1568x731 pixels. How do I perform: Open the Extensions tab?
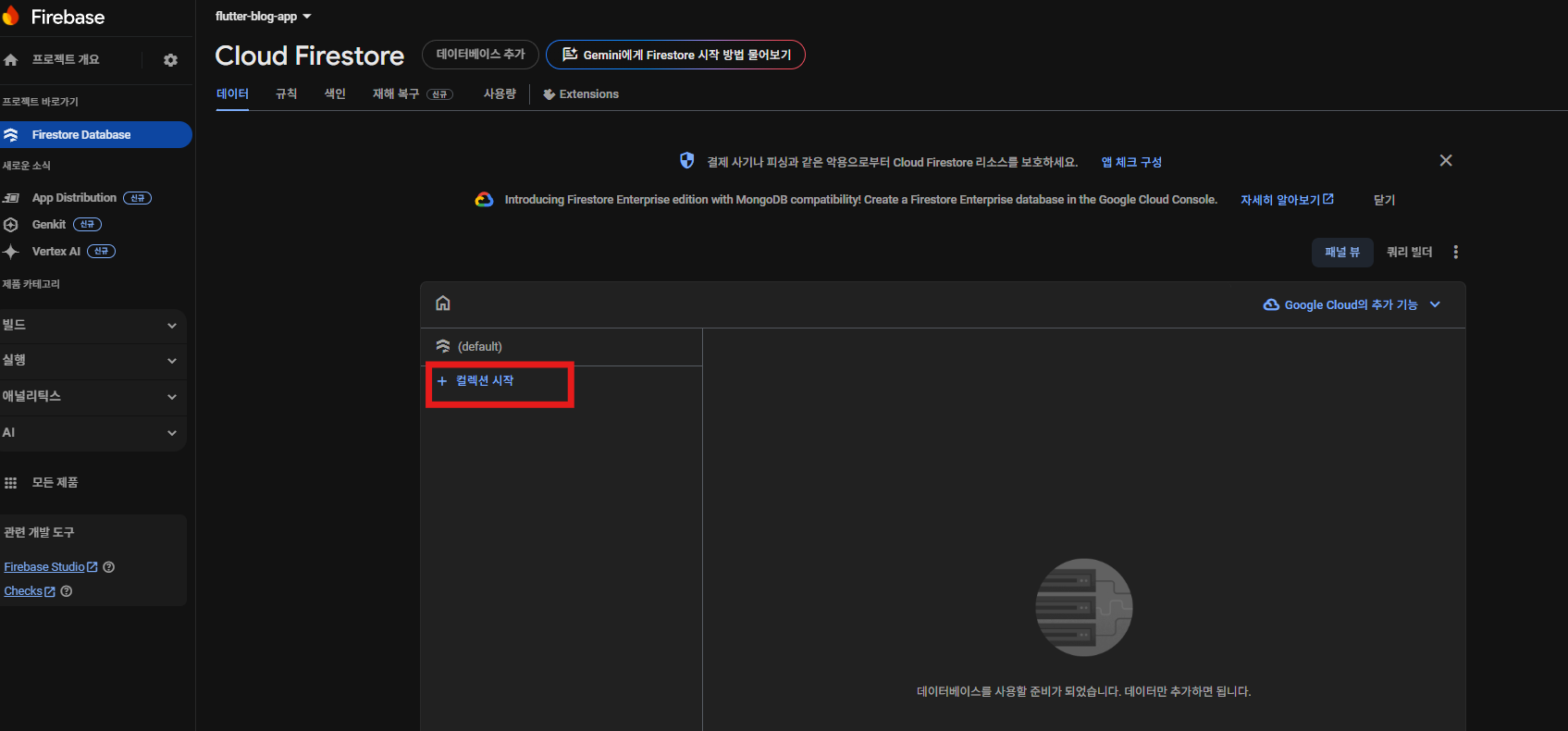[581, 94]
